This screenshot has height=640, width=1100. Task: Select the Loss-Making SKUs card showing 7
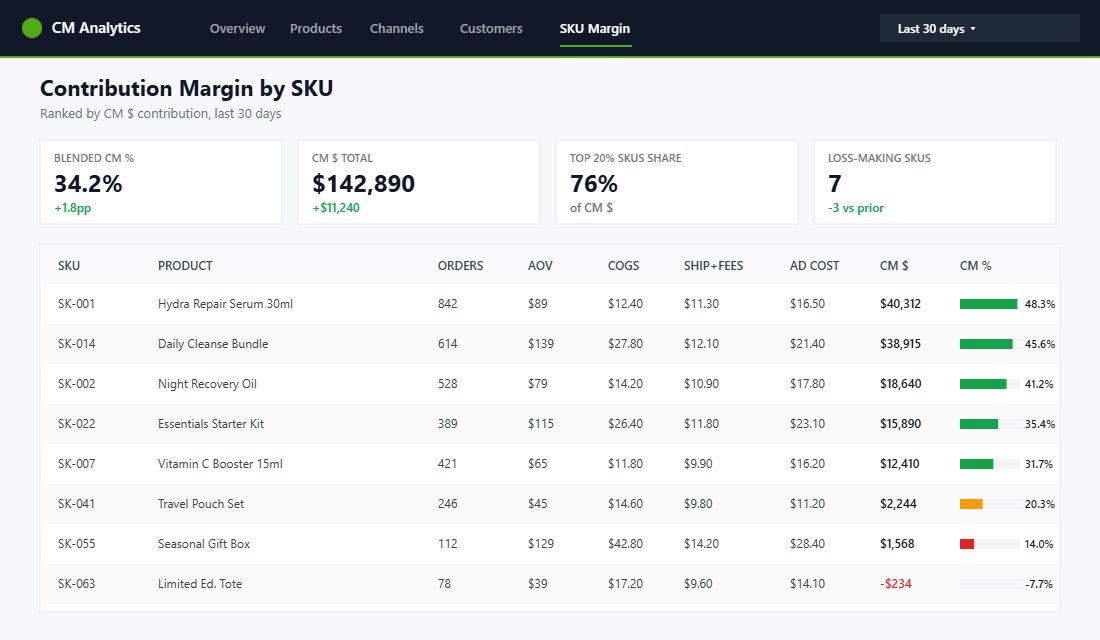935,181
